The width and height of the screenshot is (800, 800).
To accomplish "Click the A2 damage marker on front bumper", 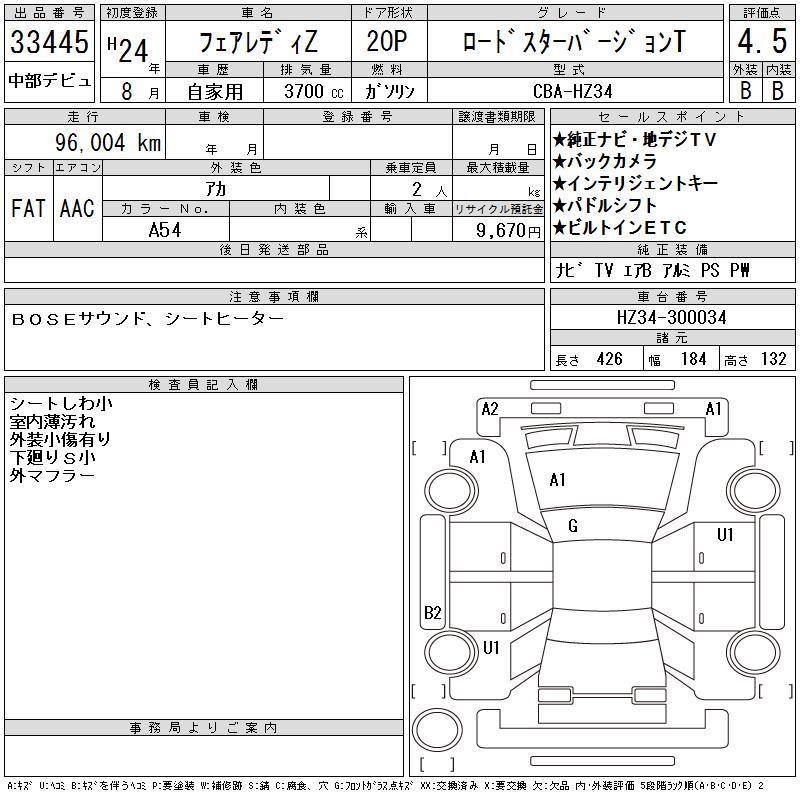I will (490, 408).
